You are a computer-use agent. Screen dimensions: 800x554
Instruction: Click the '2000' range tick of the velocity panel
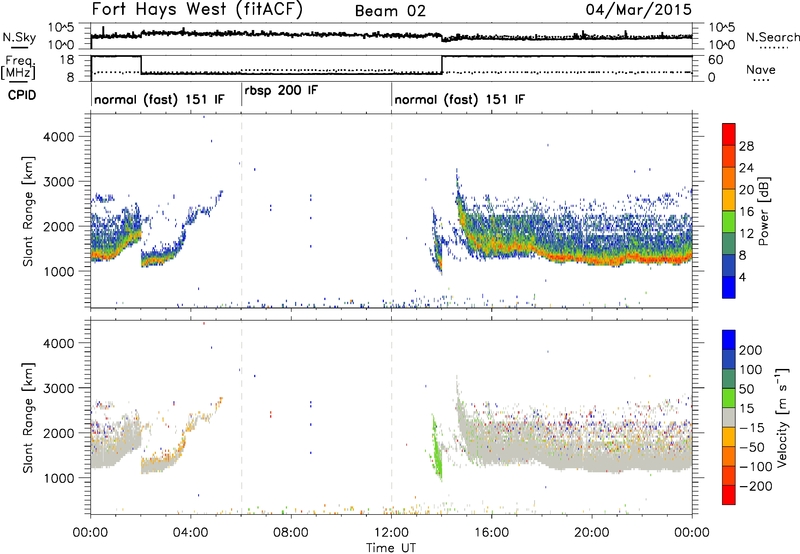[x=58, y=433]
